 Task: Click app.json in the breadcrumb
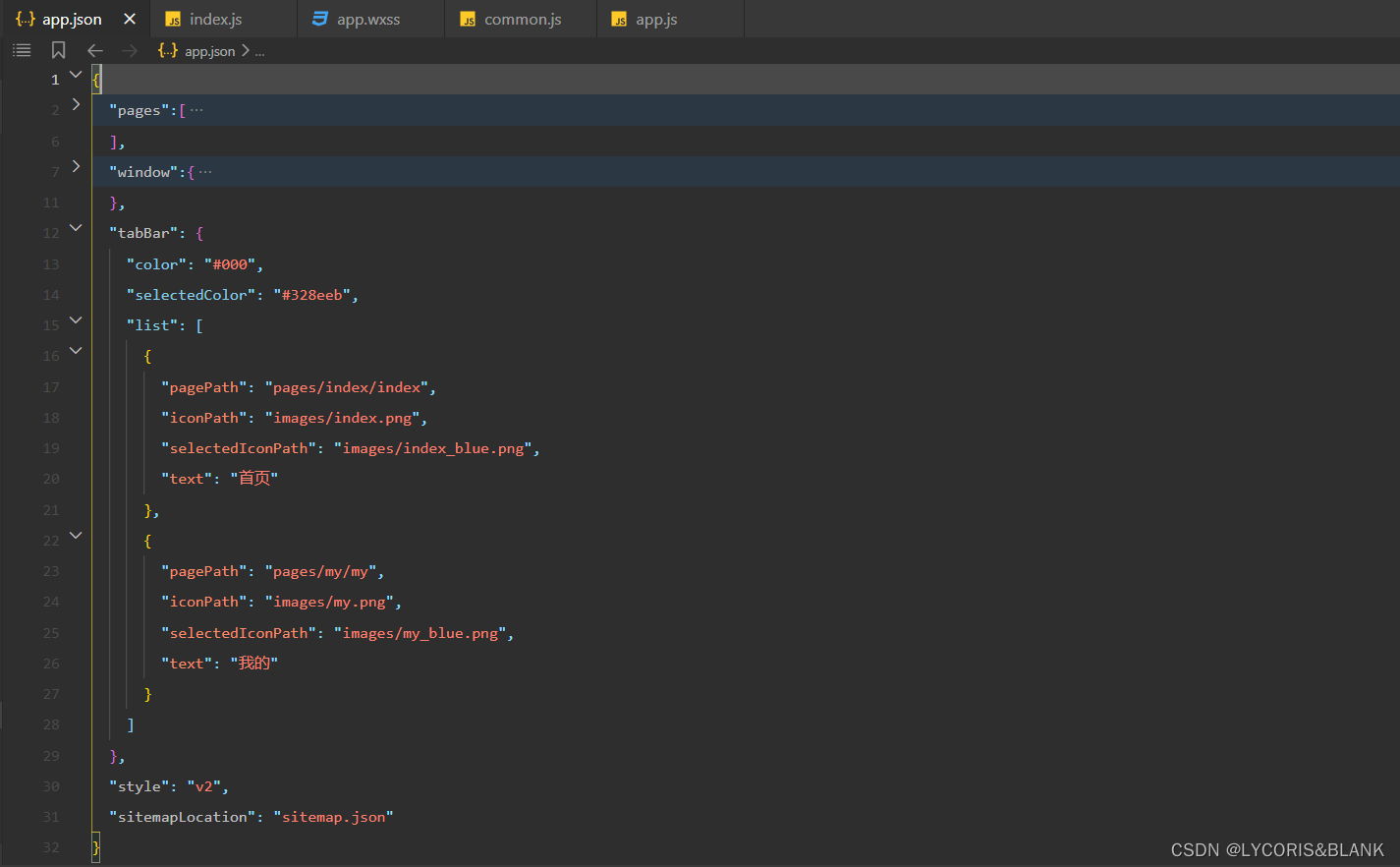pos(210,51)
